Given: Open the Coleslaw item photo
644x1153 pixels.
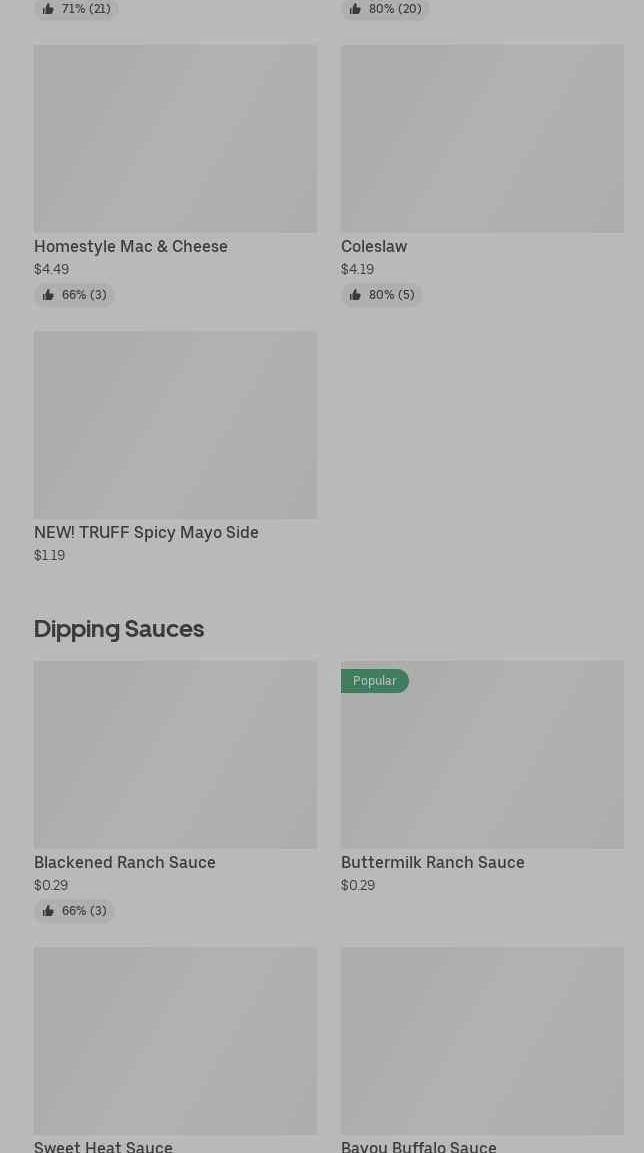Looking at the screenshot, I should tap(482, 139).
